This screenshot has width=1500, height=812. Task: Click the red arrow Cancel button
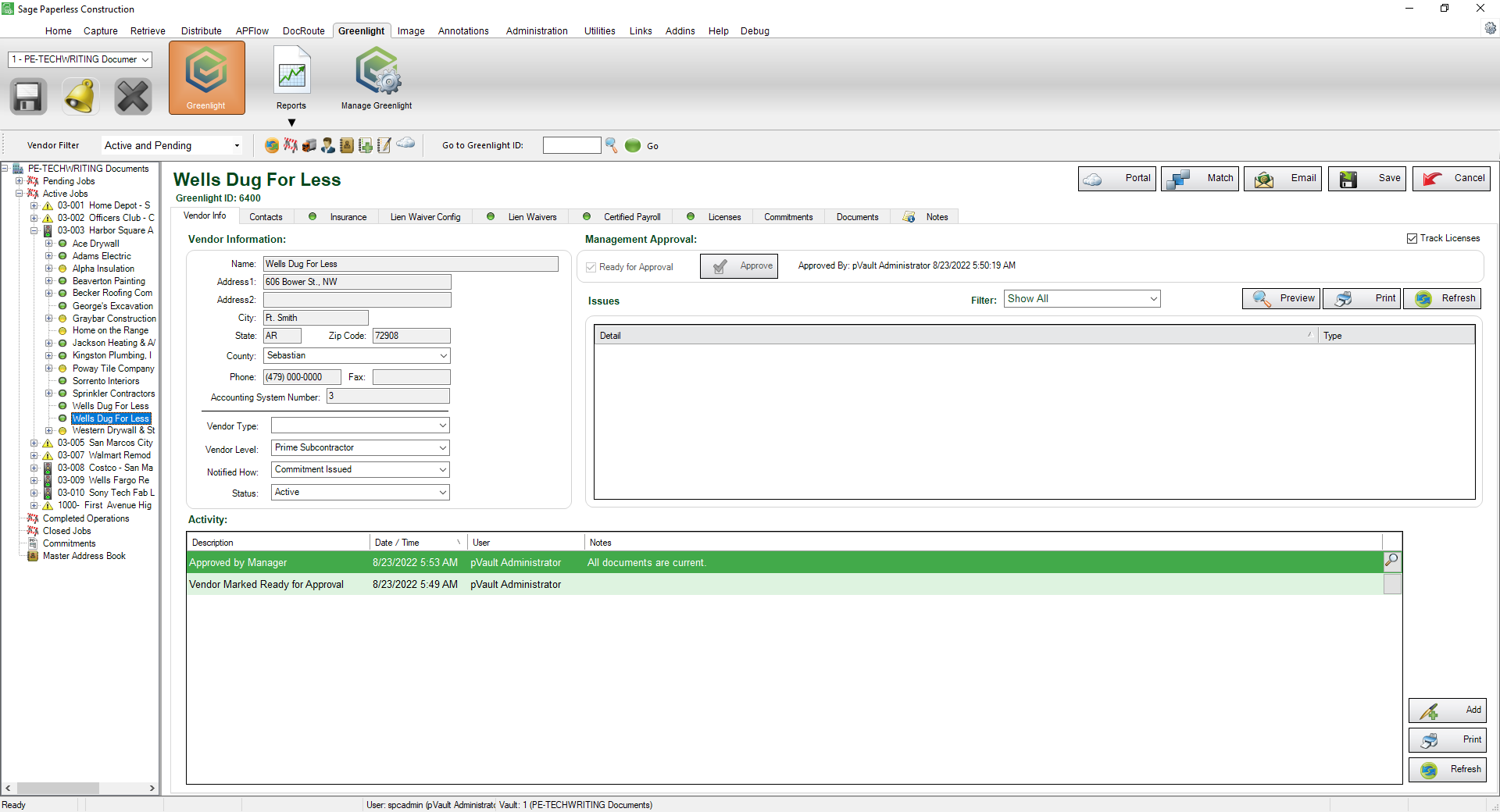tap(1452, 179)
